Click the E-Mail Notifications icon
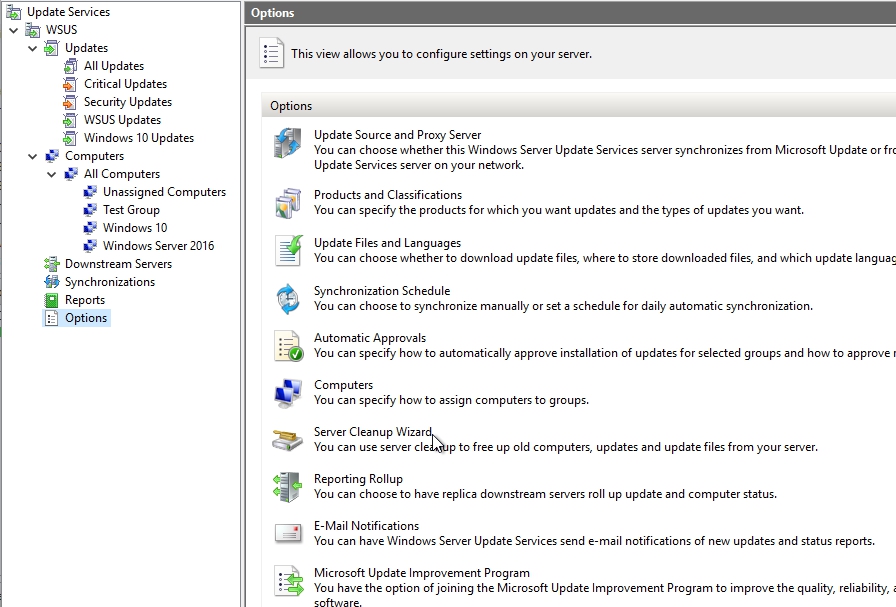Image resolution: width=896 pixels, height=607 pixels. point(287,534)
